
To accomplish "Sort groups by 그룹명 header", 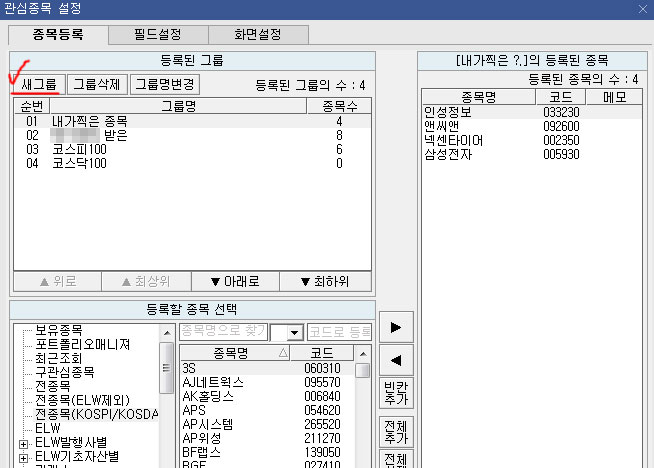I will point(179,106).
